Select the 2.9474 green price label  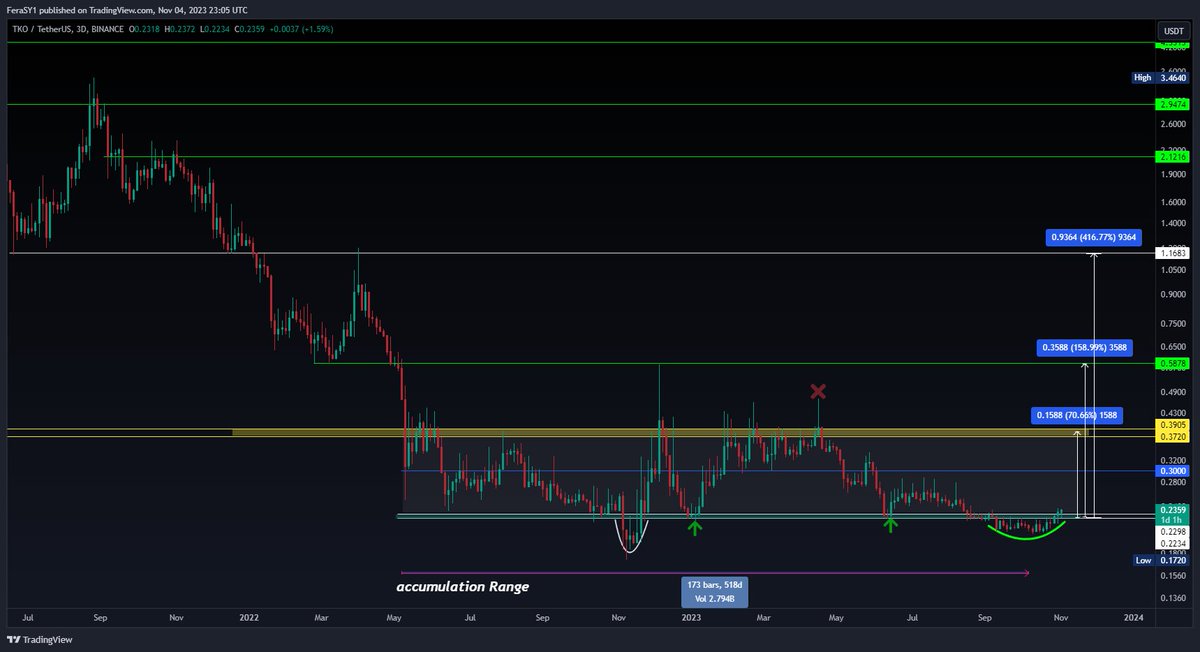pos(1172,104)
